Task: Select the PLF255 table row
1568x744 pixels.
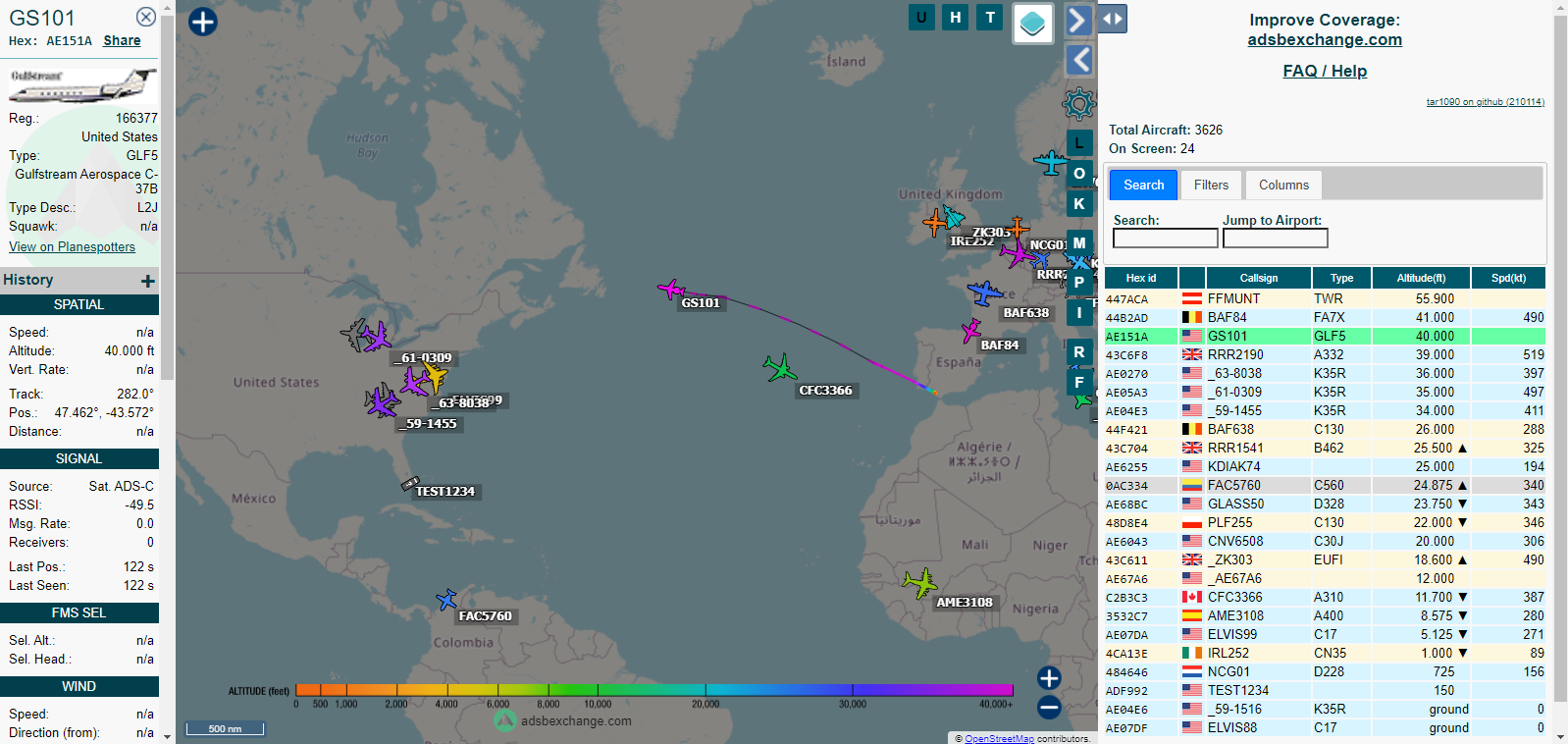Action: [1325, 522]
